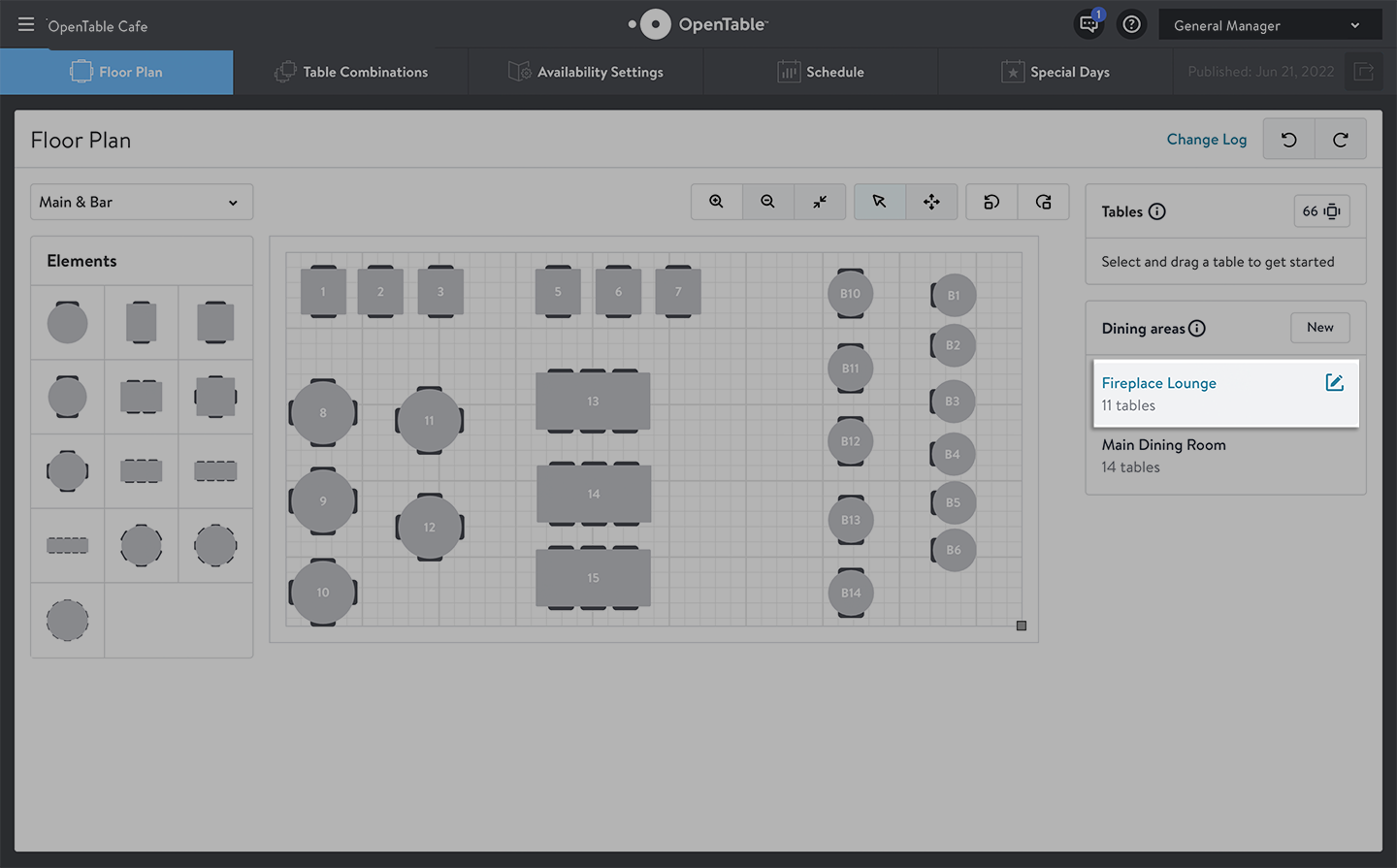Image resolution: width=1397 pixels, height=868 pixels.
Task: Select table 3 on the floor plan
Action: click(440, 291)
